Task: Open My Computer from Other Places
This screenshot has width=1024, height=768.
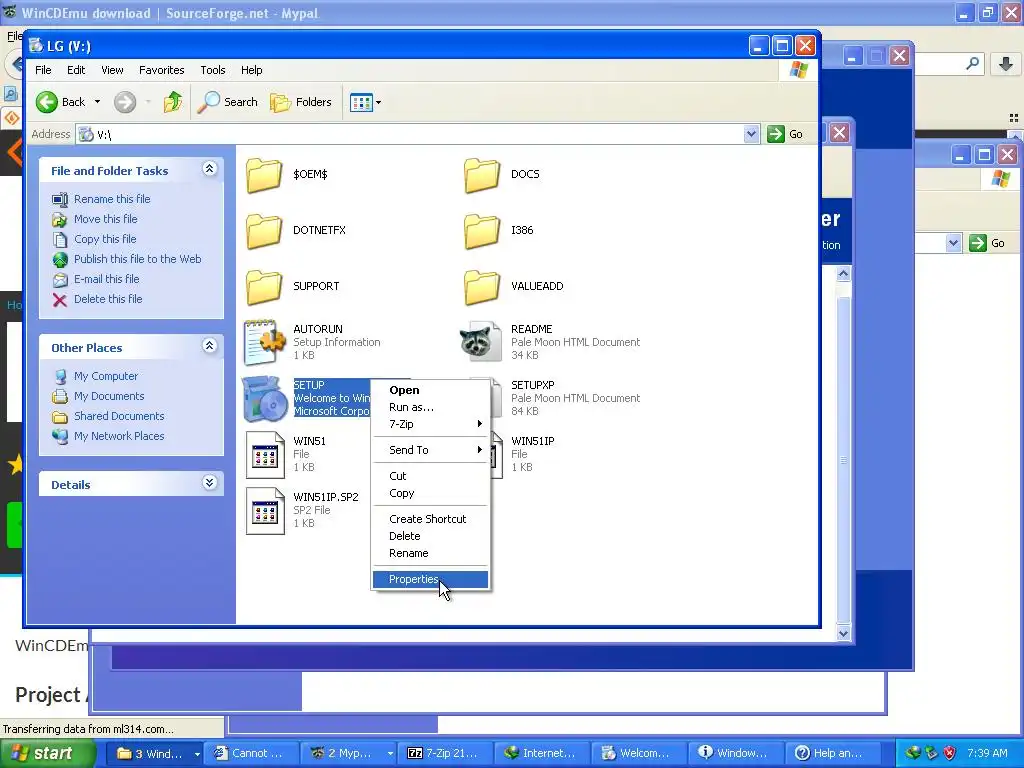Action: pos(106,376)
